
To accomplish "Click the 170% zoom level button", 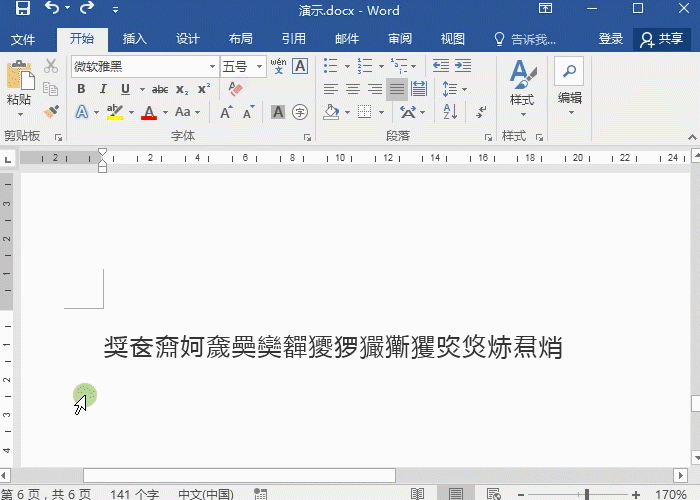I will pyautogui.click(x=671, y=494).
